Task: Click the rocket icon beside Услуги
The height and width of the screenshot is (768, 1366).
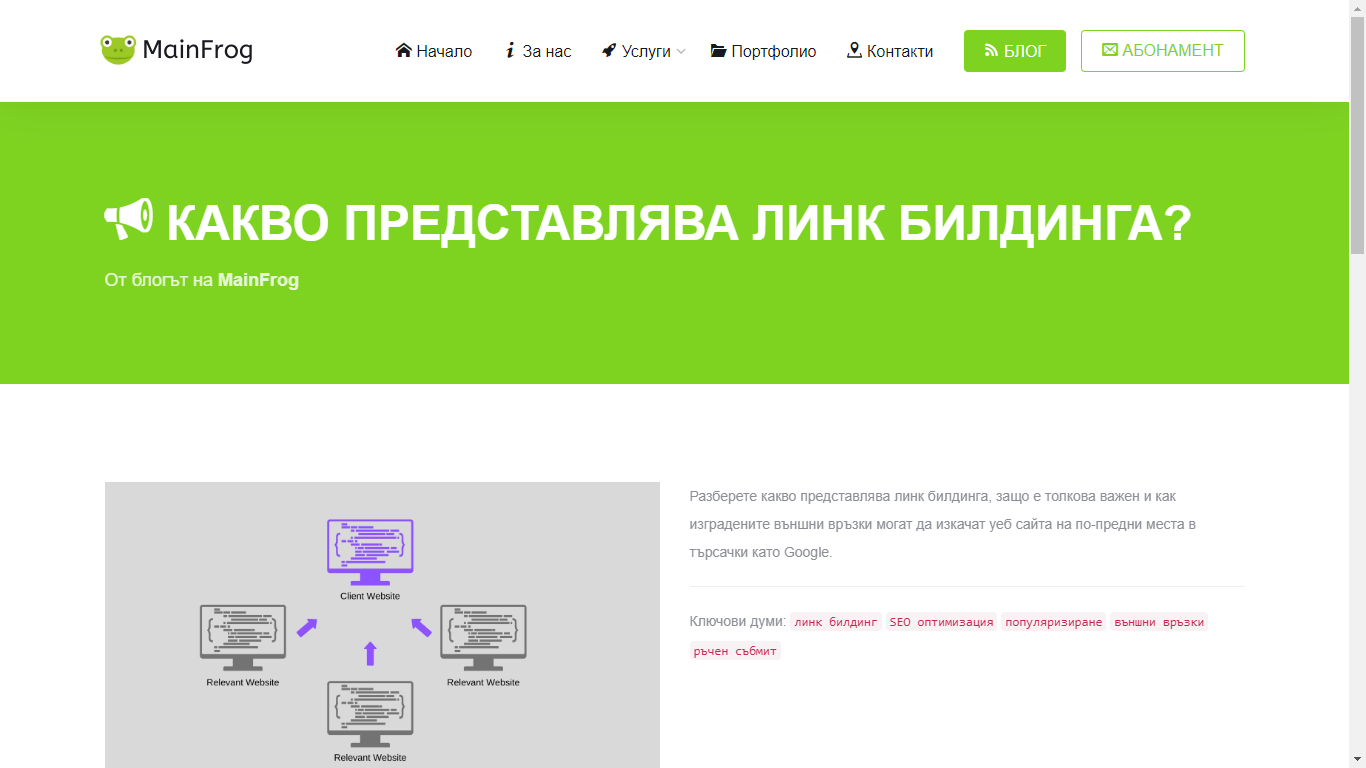Action: pyautogui.click(x=609, y=50)
